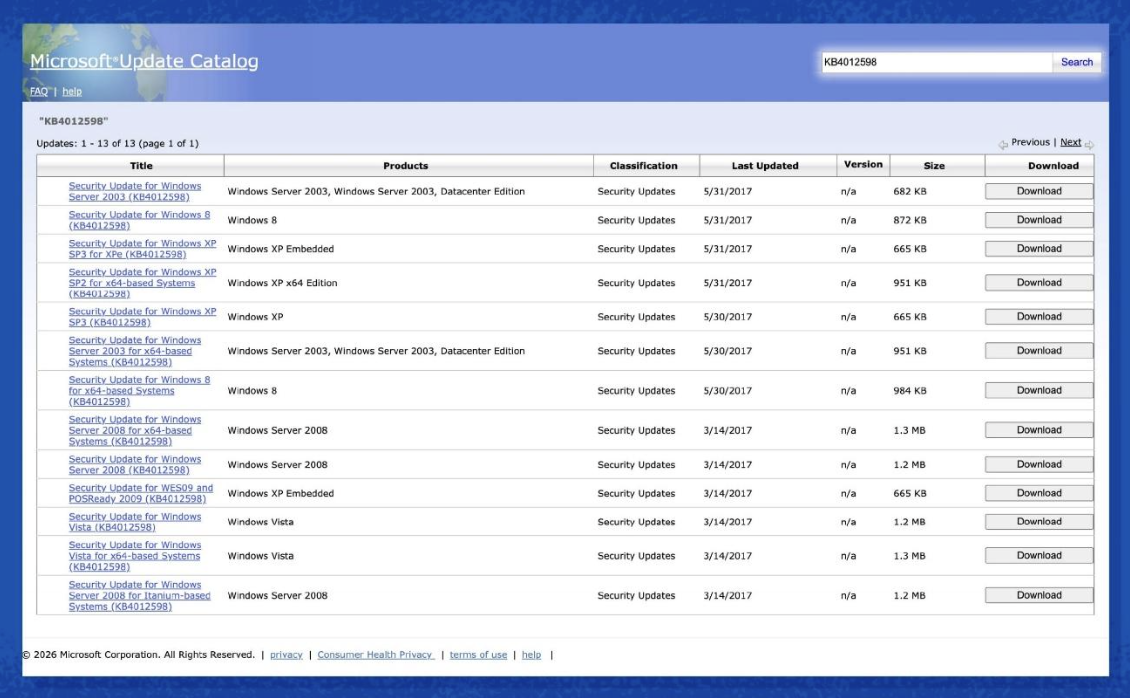Open Windows XP SP3 for XPe update link
Viewport: 1130px width, 698px height.
(x=142, y=249)
